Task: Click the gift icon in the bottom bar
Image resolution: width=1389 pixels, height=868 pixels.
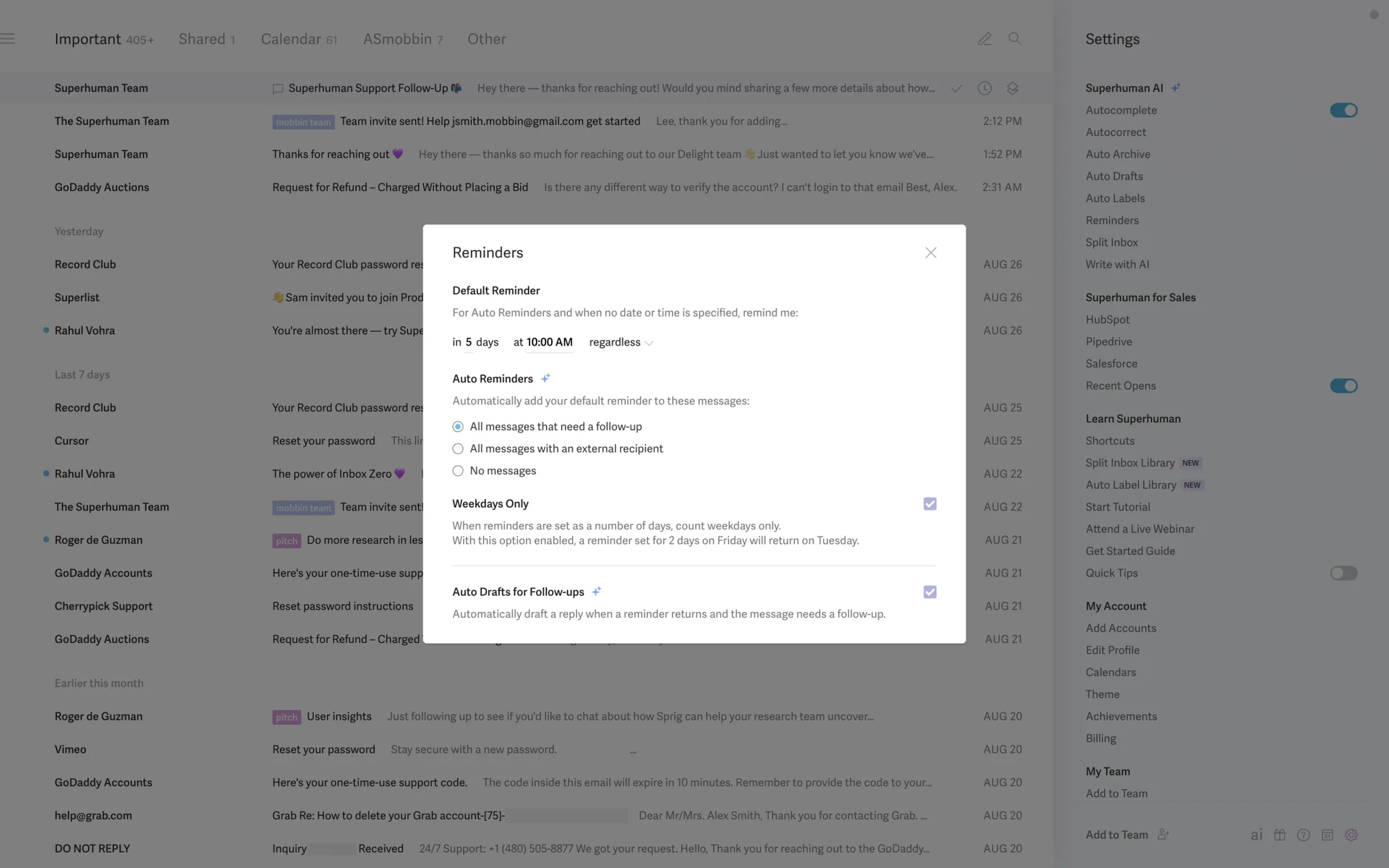Action: coord(1280,835)
